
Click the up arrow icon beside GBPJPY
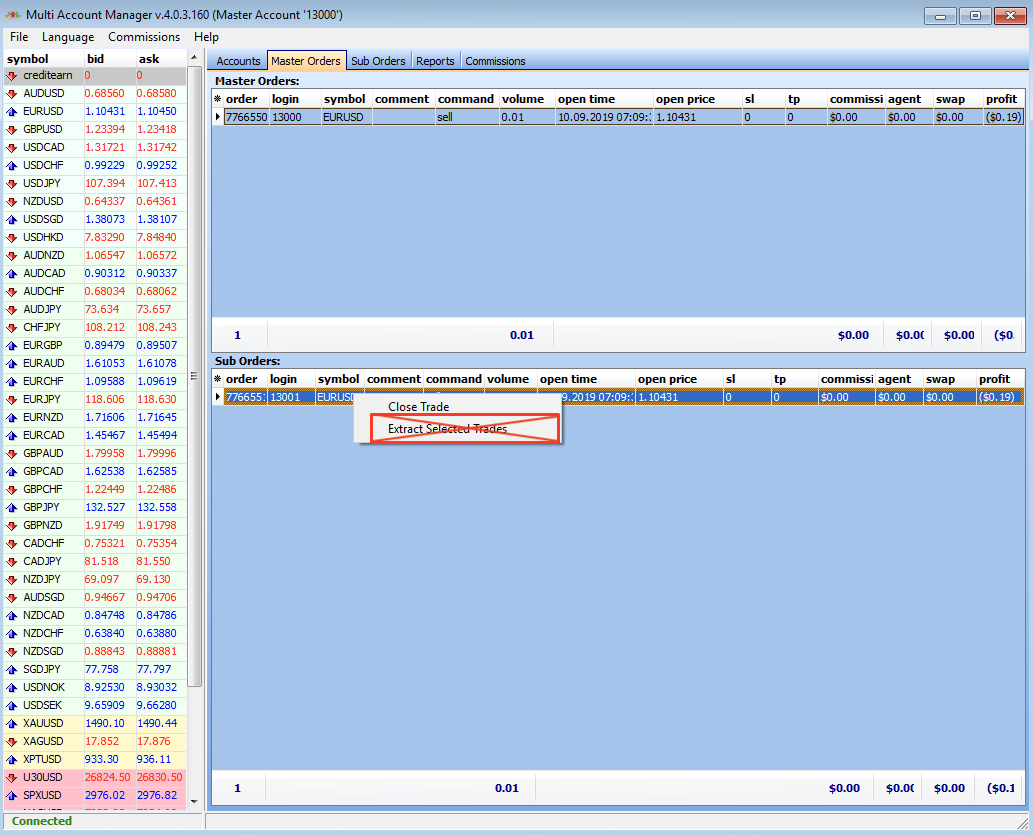pyautogui.click(x=11, y=507)
